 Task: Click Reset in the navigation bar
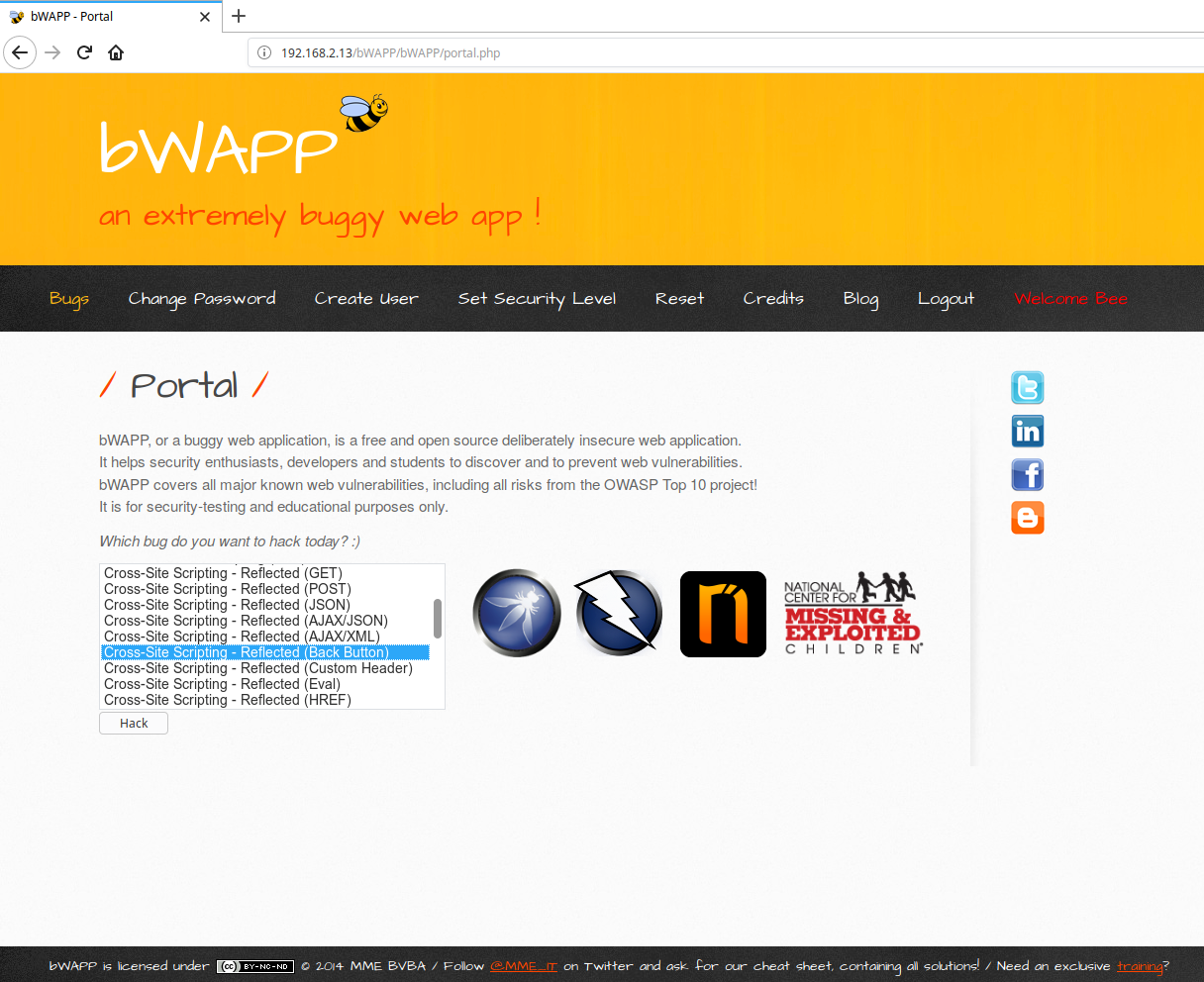click(x=680, y=298)
